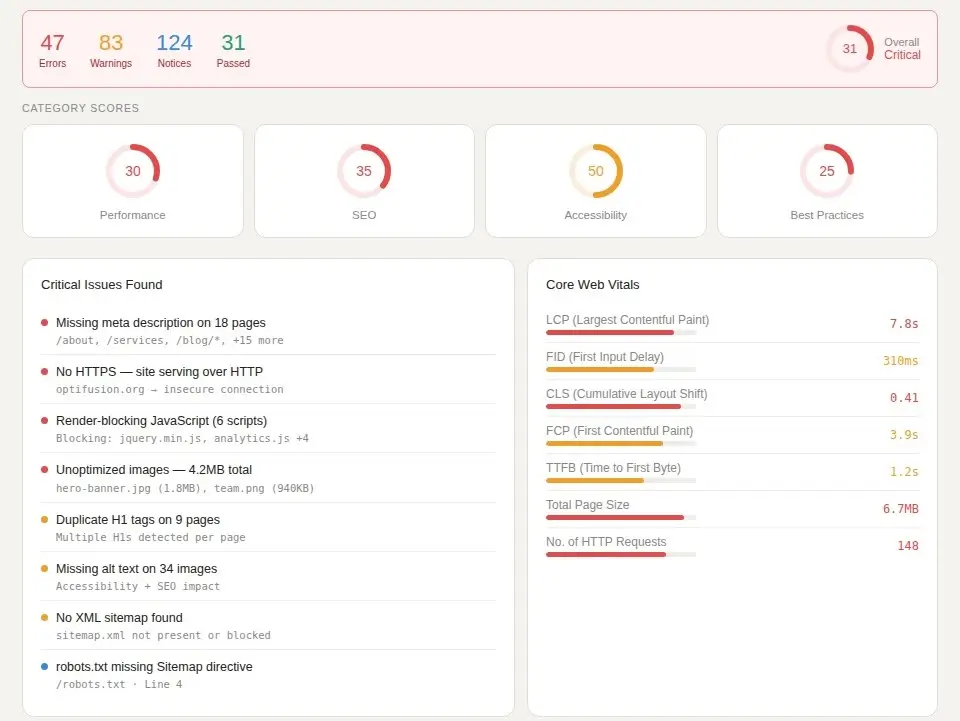Open the Unoptimized images 4.2MB issue
This screenshot has width=960, height=721.
pyautogui.click(x=154, y=470)
